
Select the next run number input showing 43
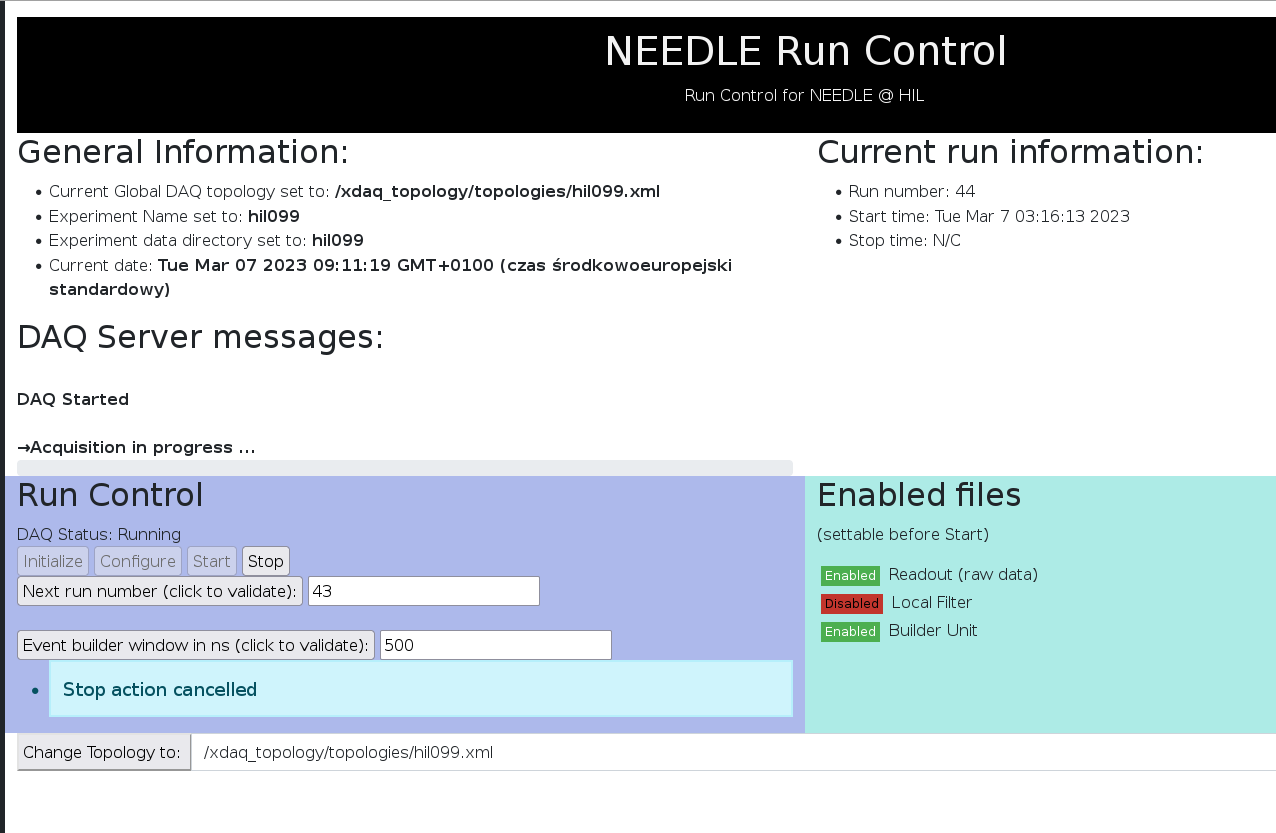coord(423,591)
